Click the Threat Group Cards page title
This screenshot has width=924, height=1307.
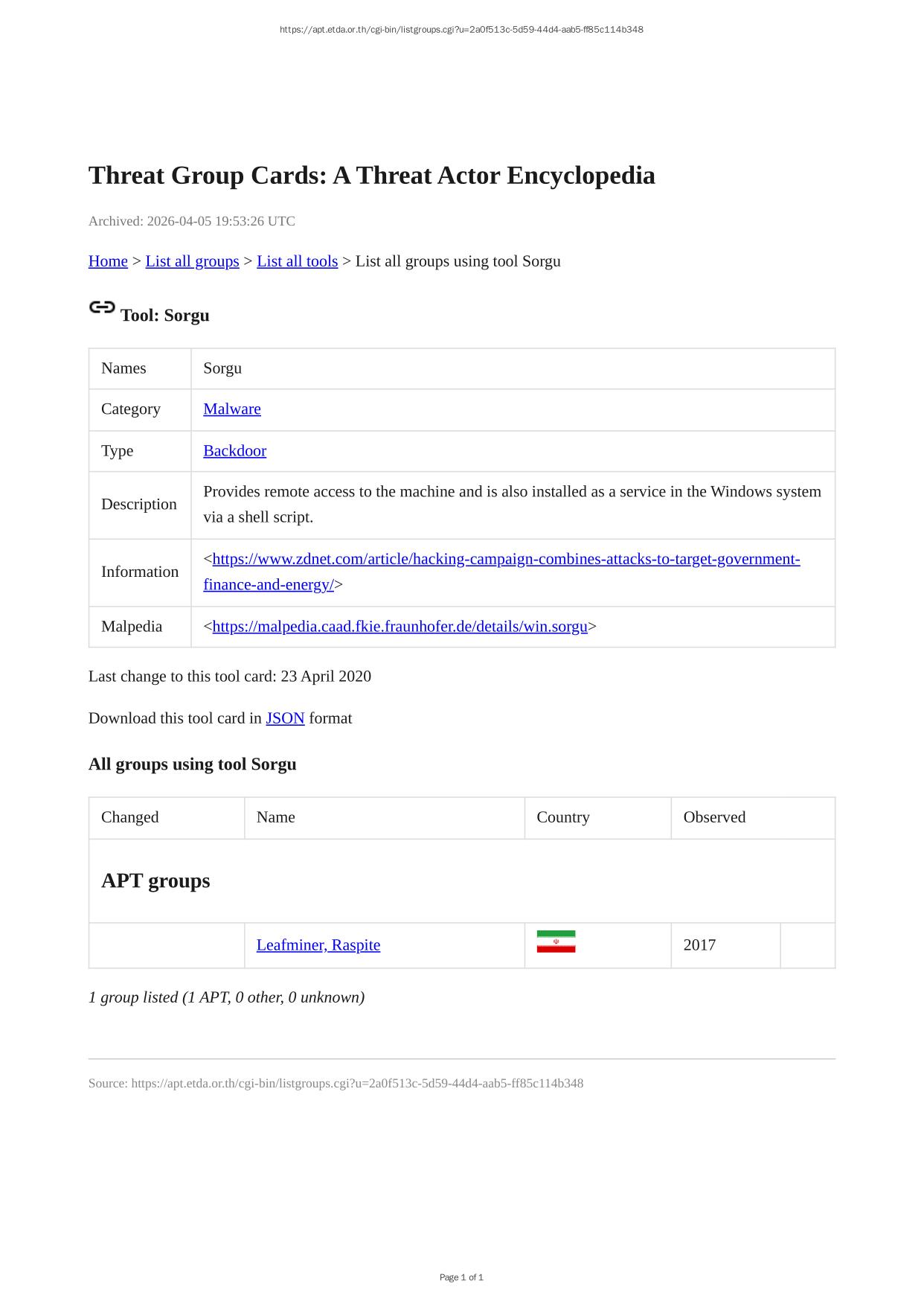371,176
